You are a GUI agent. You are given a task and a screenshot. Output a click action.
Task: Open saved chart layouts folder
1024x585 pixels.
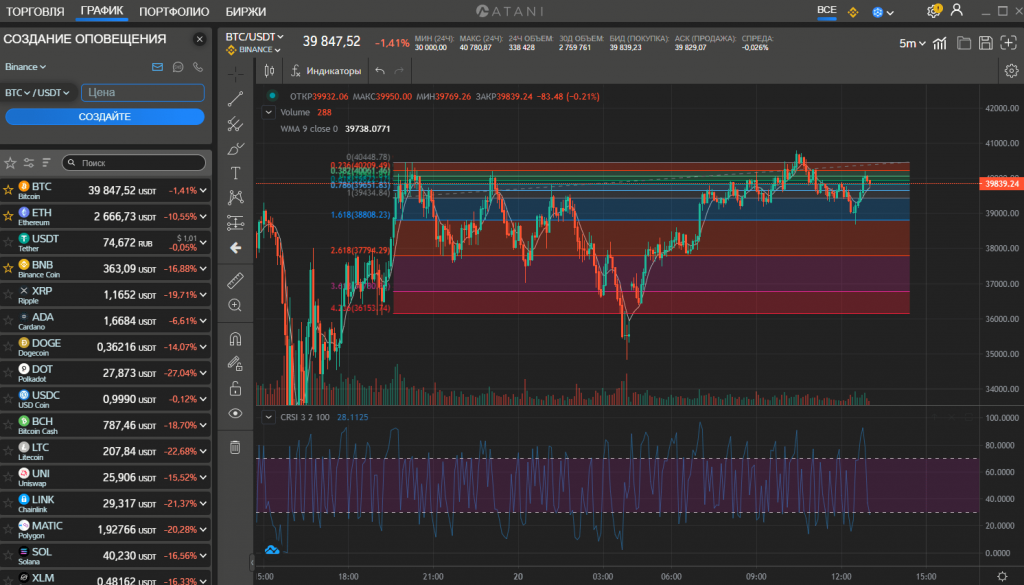click(x=964, y=43)
